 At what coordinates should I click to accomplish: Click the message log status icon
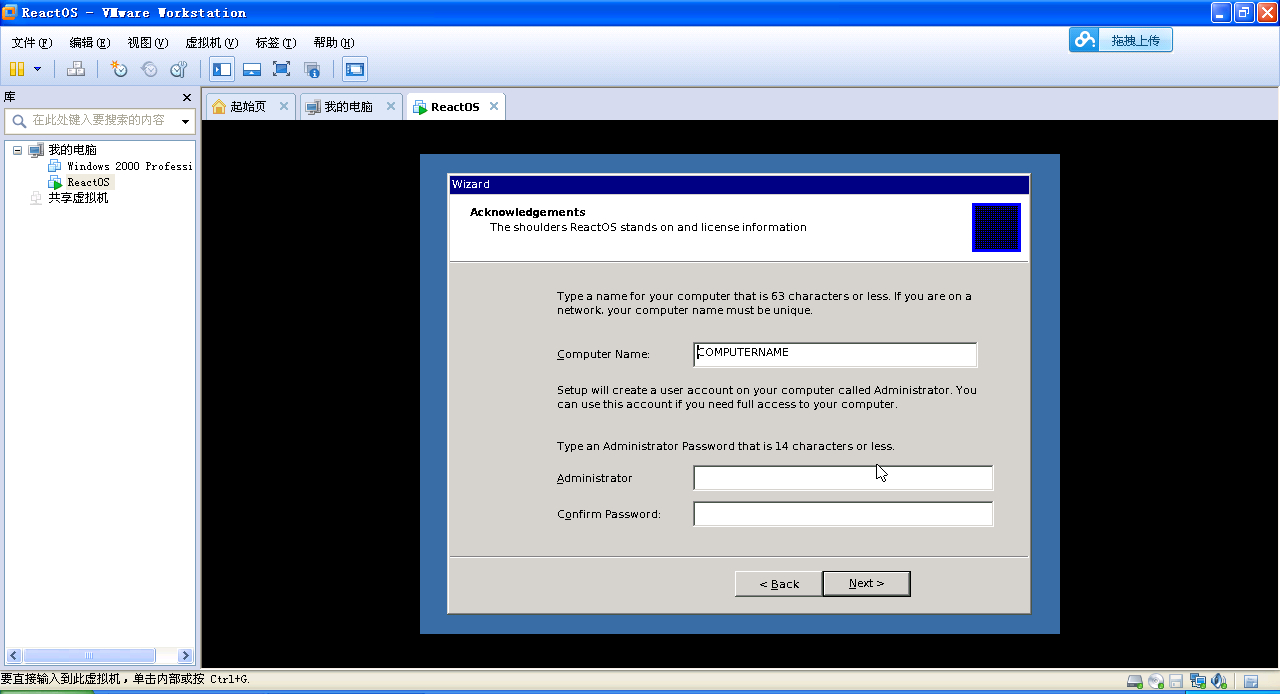pyautogui.click(x=1250, y=682)
